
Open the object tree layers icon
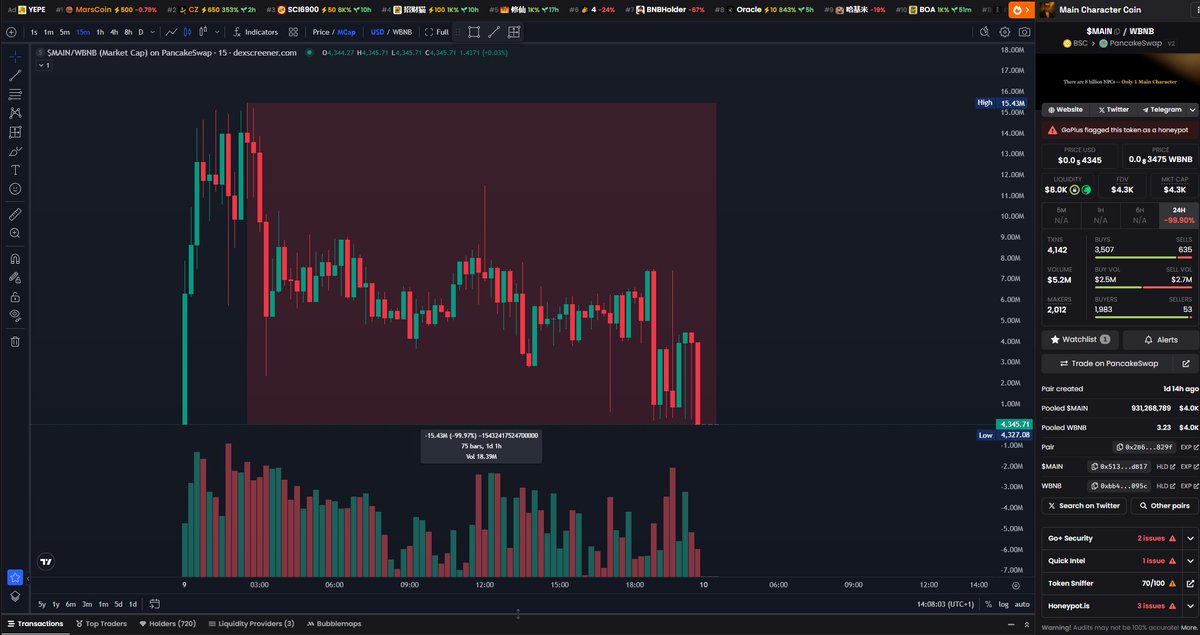tap(15, 595)
